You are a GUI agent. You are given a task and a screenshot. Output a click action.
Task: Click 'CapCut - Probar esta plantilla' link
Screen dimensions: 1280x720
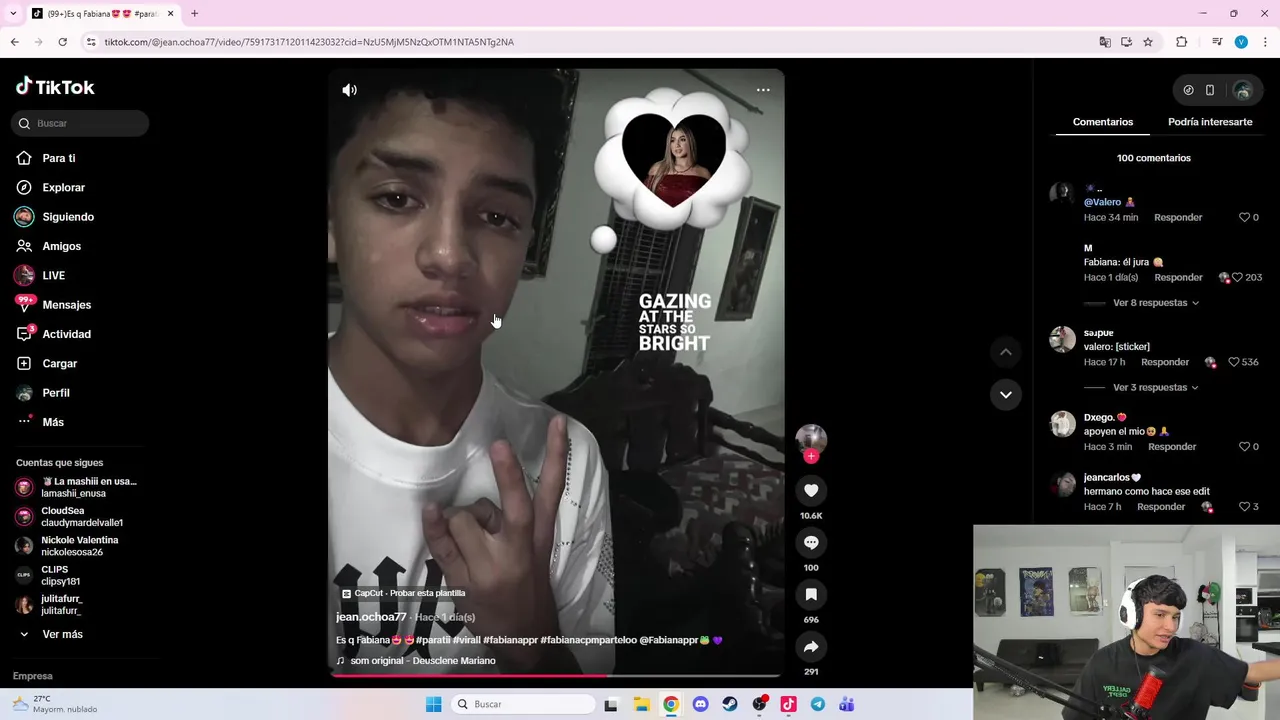[403, 593]
